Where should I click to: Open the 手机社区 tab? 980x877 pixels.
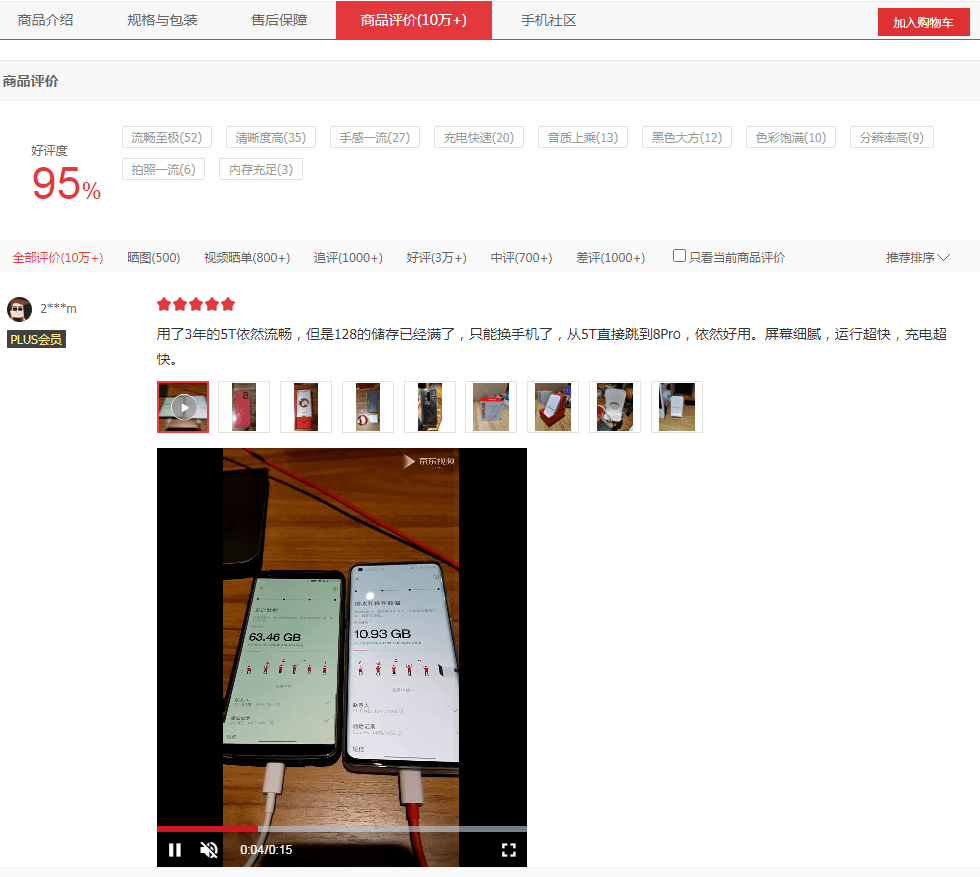click(548, 20)
